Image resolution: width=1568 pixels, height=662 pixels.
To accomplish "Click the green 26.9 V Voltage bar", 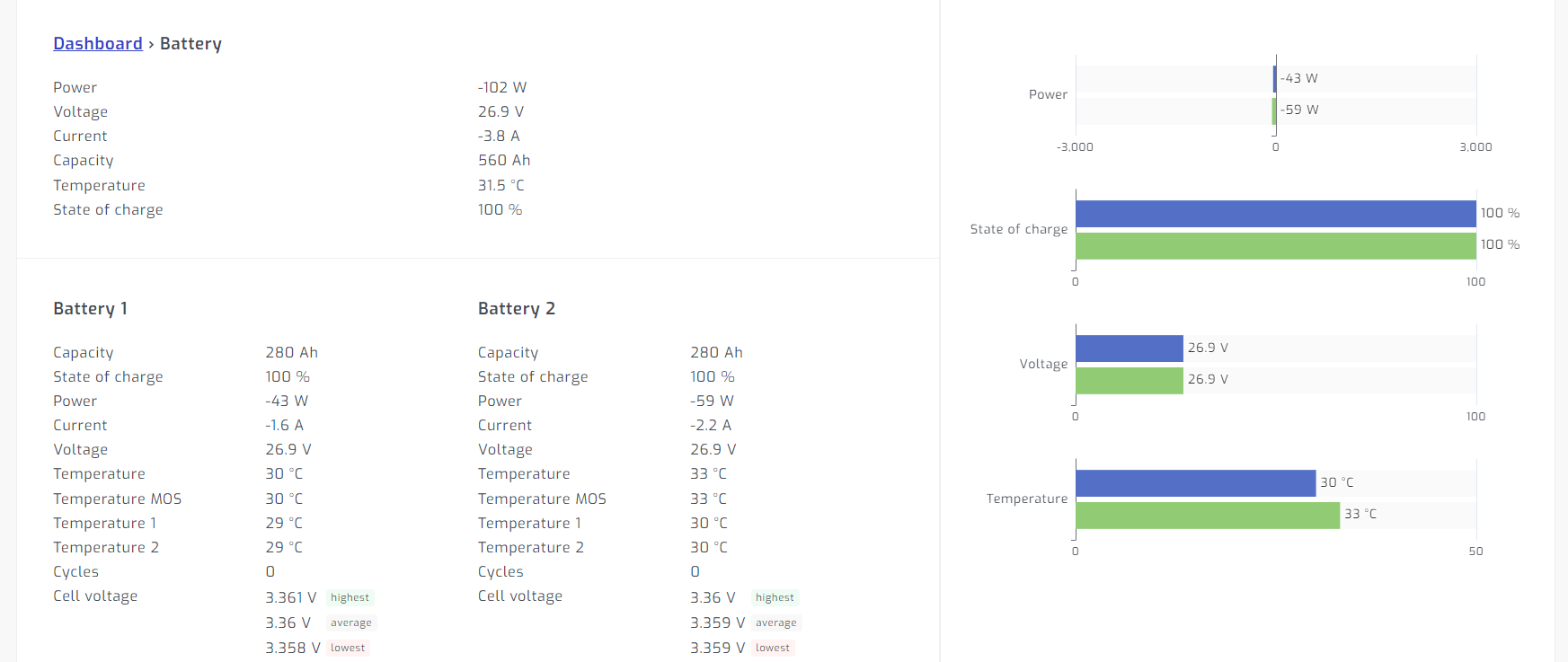I will pyautogui.click(x=1129, y=381).
